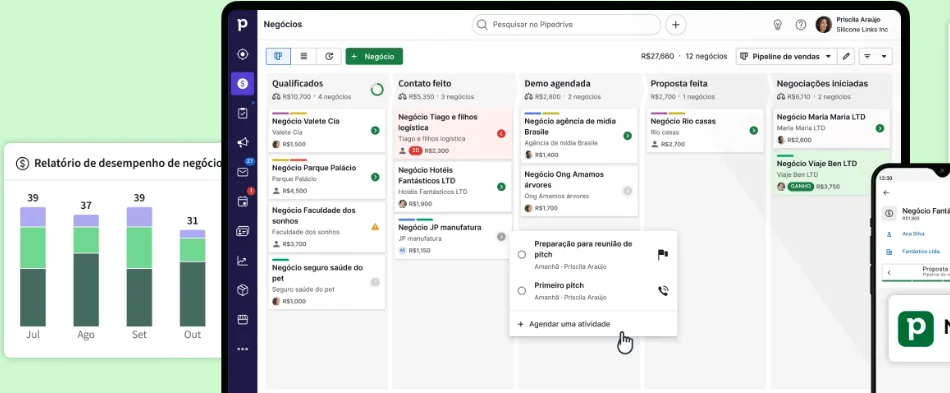Image resolution: width=950 pixels, height=393 pixels.
Task: Open the Contacts card icon in sidebar
Action: click(x=242, y=231)
